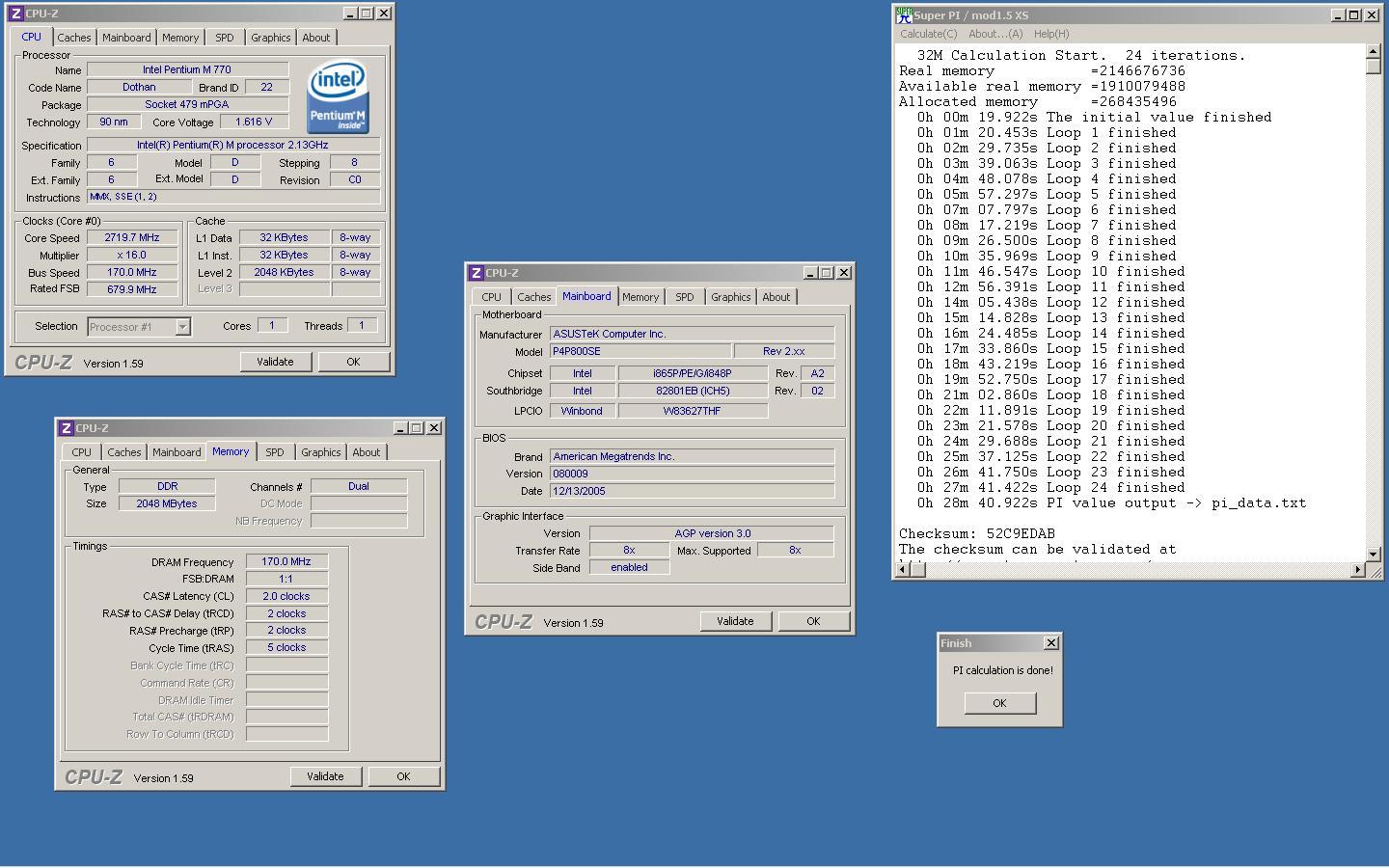Open the About tab in the Mainboard window
Screen dimensions: 1389x868
[776, 297]
